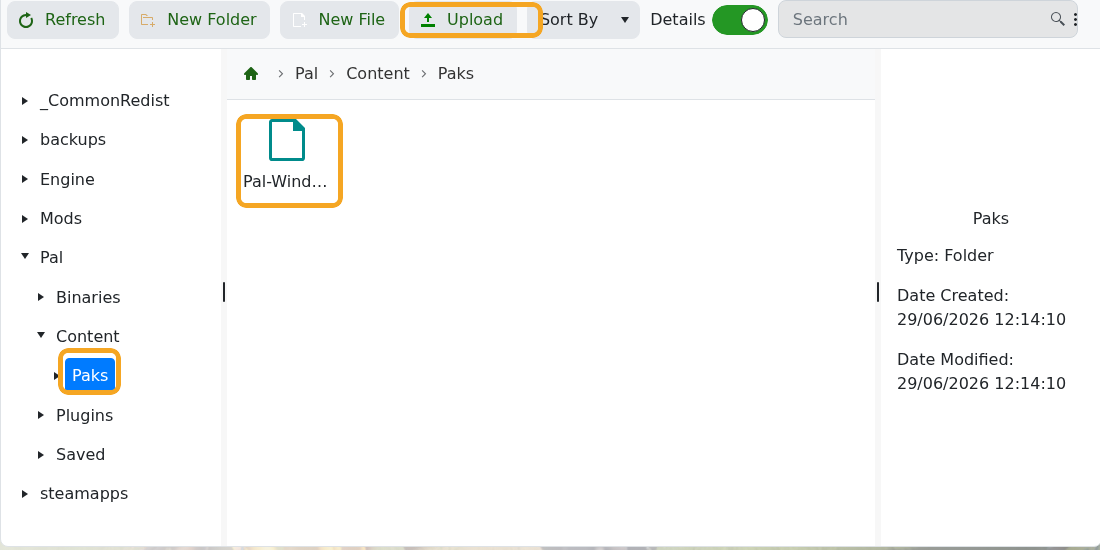Select _CommonRedist in the tree
Image resolution: width=1100 pixels, height=550 pixels.
pyautogui.click(x=105, y=101)
